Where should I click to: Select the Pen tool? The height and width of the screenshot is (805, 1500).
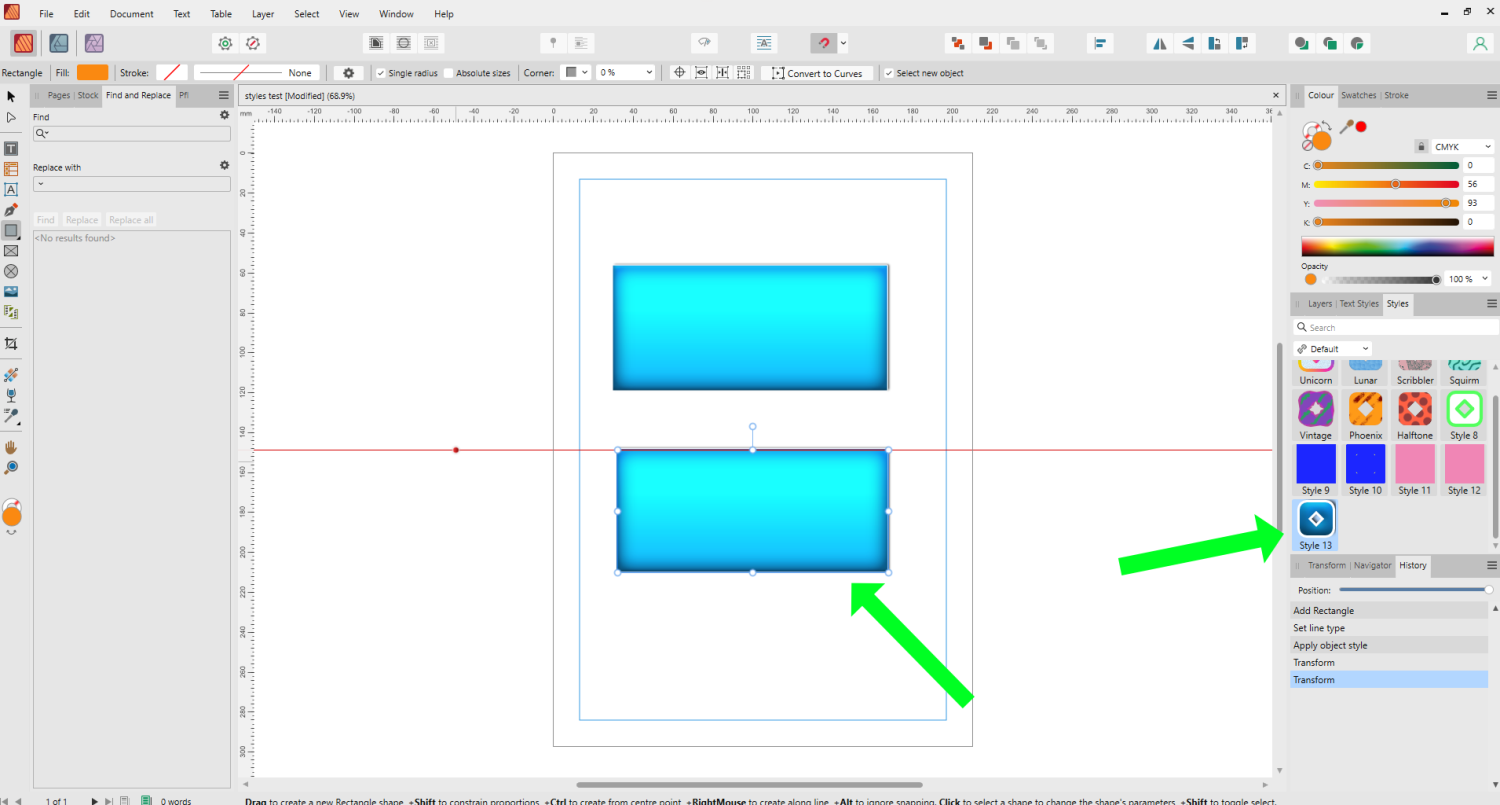[11, 210]
